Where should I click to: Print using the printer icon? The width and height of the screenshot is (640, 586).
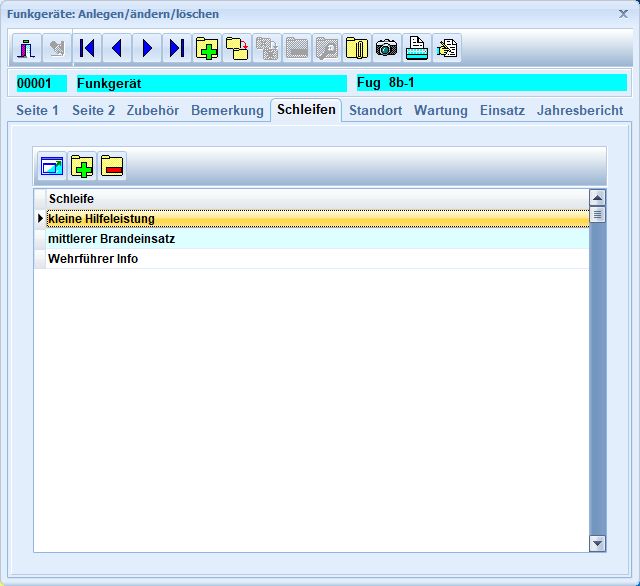(x=417, y=48)
